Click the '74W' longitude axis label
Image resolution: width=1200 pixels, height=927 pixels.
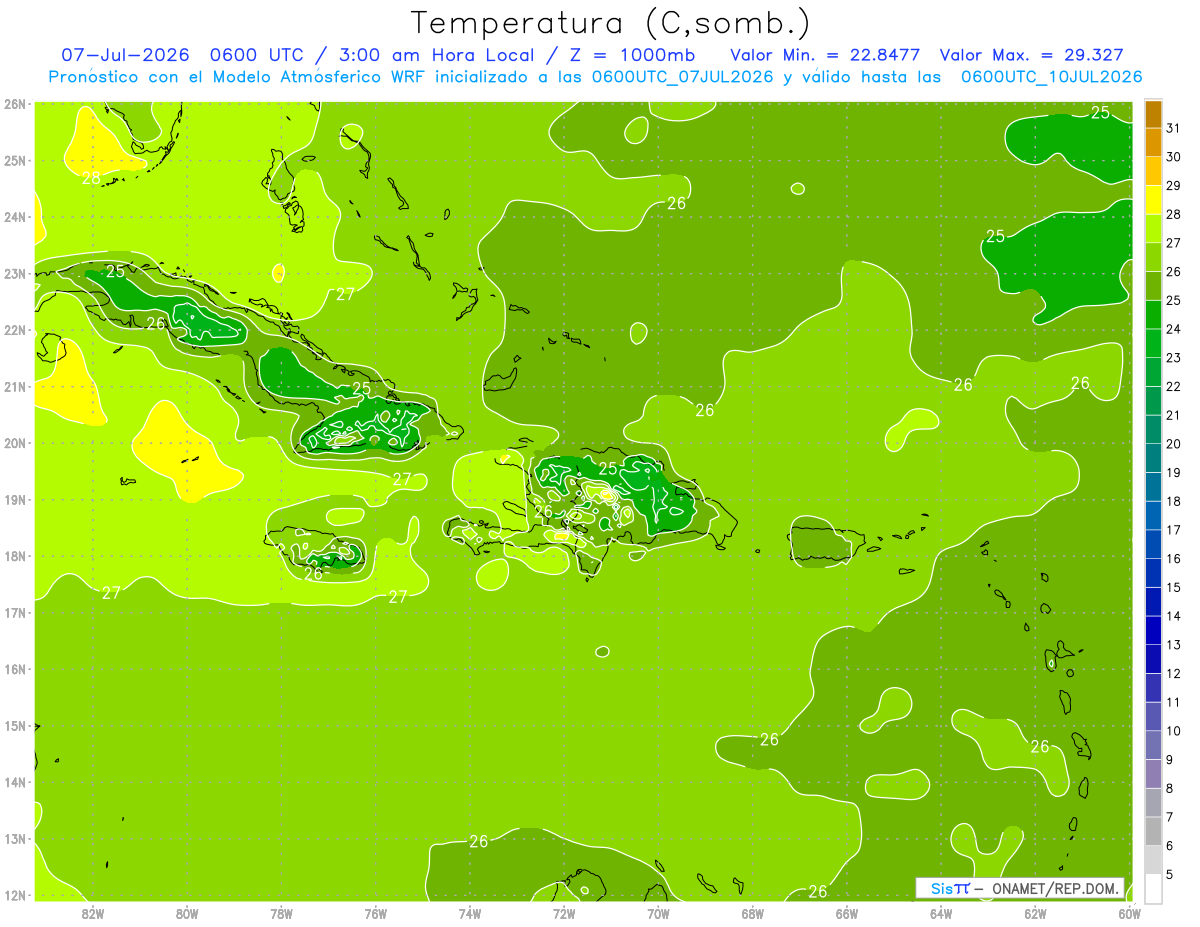tap(470, 914)
